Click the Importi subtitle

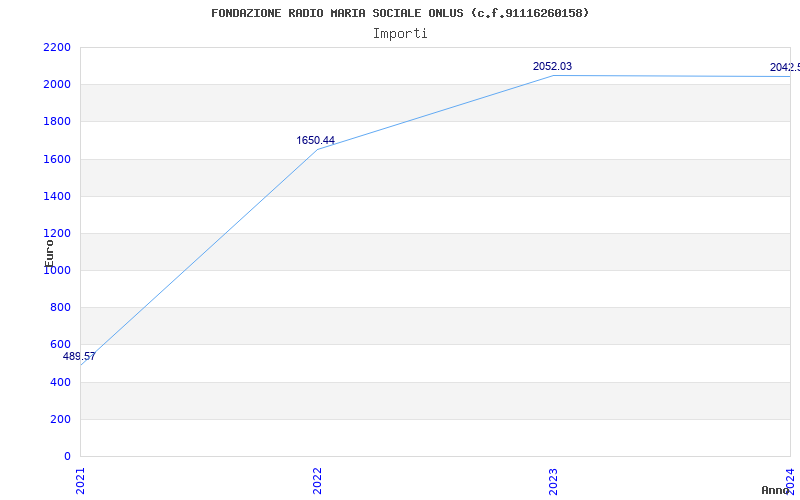(x=400, y=34)
